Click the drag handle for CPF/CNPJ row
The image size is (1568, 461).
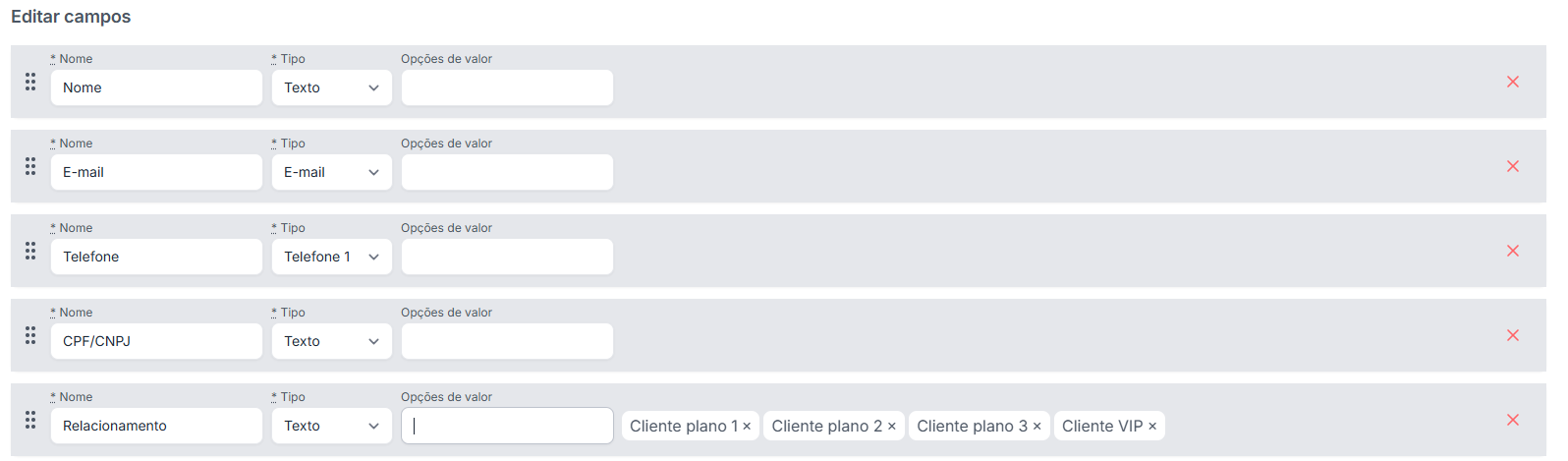30,335
